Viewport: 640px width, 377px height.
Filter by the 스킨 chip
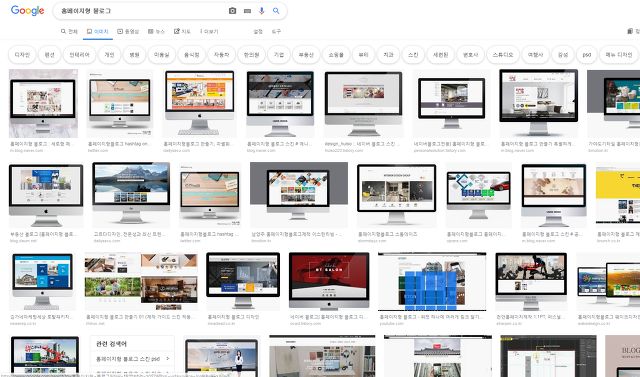click(413, 55)
